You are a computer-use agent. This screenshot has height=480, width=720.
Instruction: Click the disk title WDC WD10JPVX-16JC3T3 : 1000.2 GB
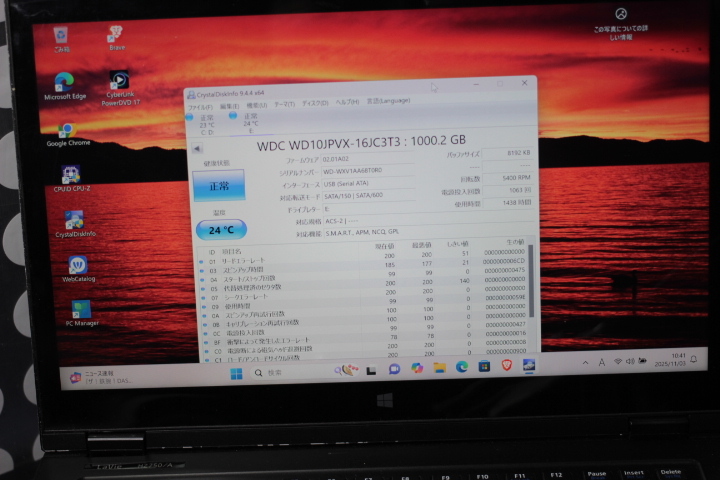pyautogui.click(x=361, y=143)
